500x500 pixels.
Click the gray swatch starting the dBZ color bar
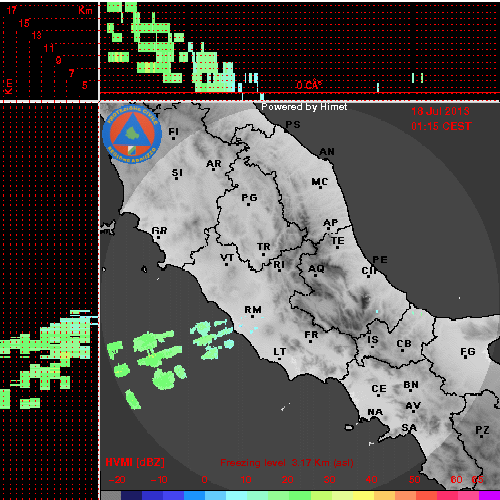pos(111,495)
